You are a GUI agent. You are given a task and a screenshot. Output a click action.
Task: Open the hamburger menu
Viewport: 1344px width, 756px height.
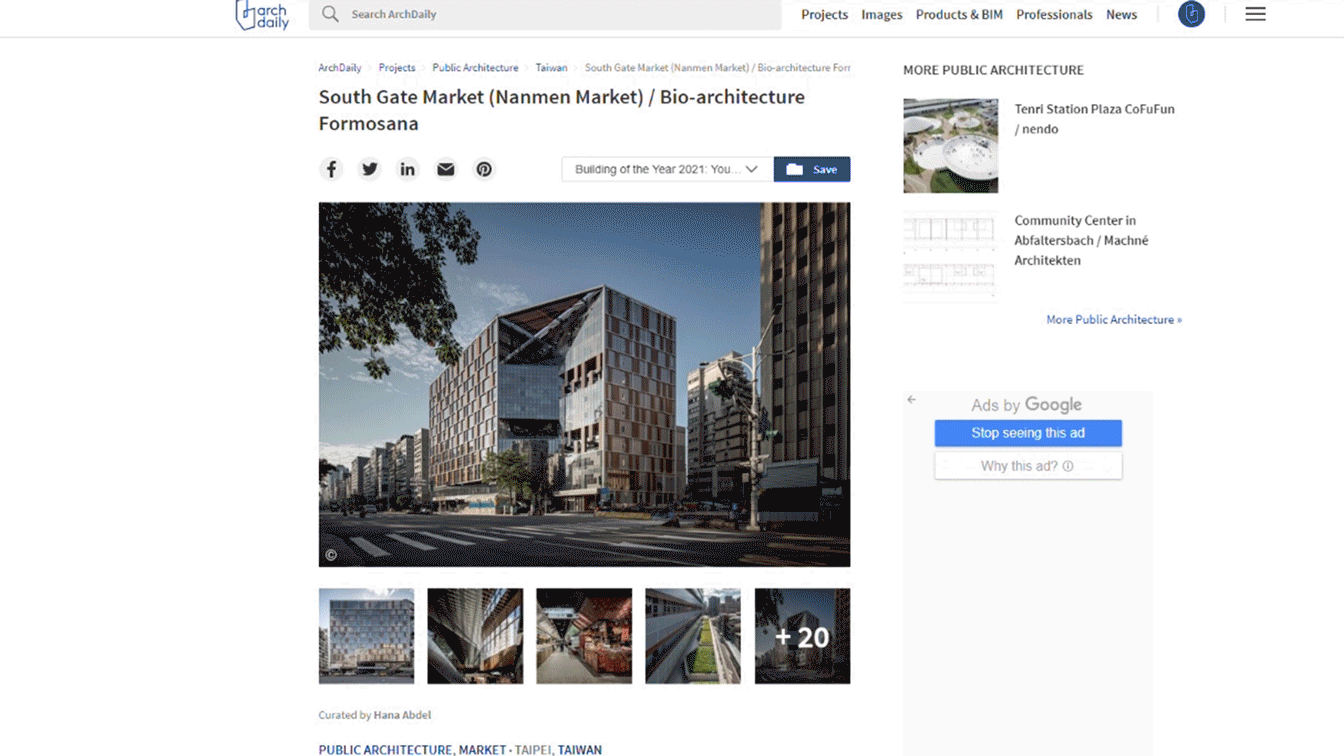coord(1255,14)
